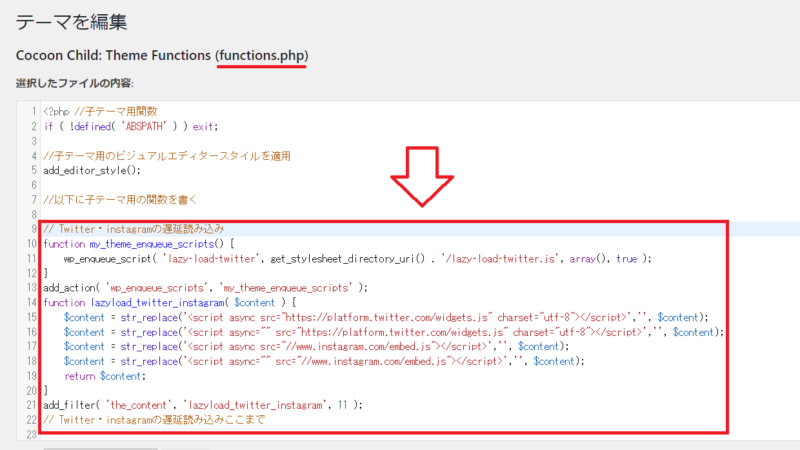Click the 'return $content;' line

pyautogui.click(x=105, y=376)
